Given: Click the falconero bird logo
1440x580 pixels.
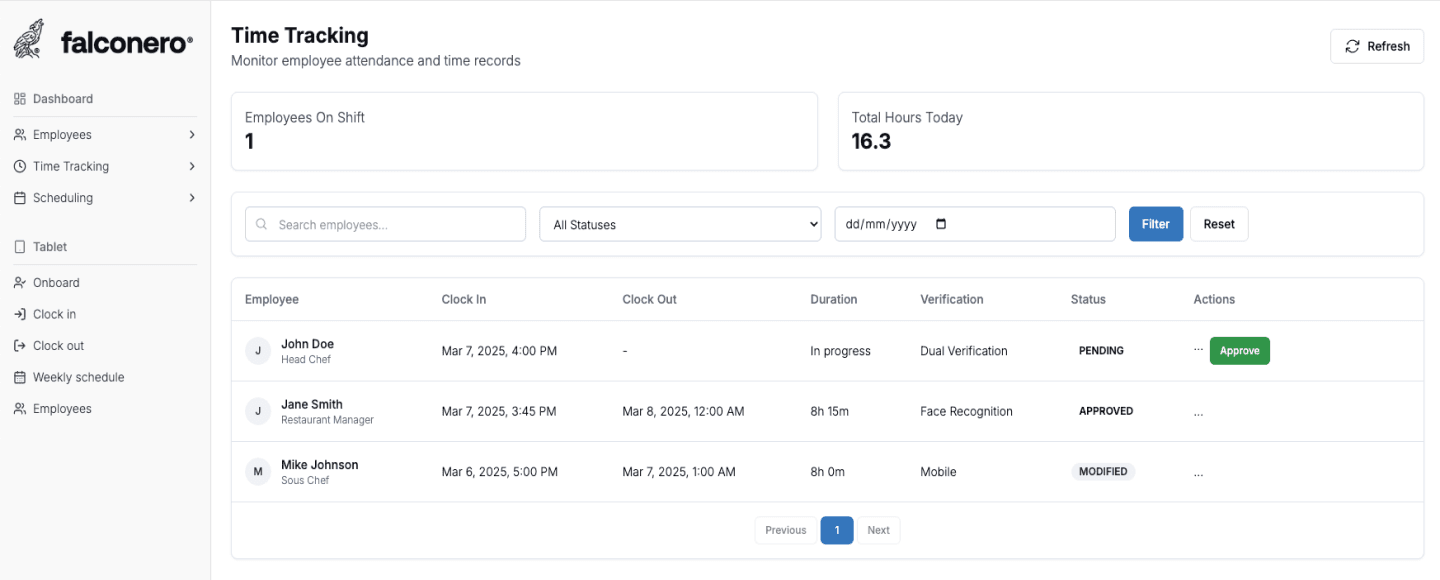Looking at the screenshot, I should (29, 39).
